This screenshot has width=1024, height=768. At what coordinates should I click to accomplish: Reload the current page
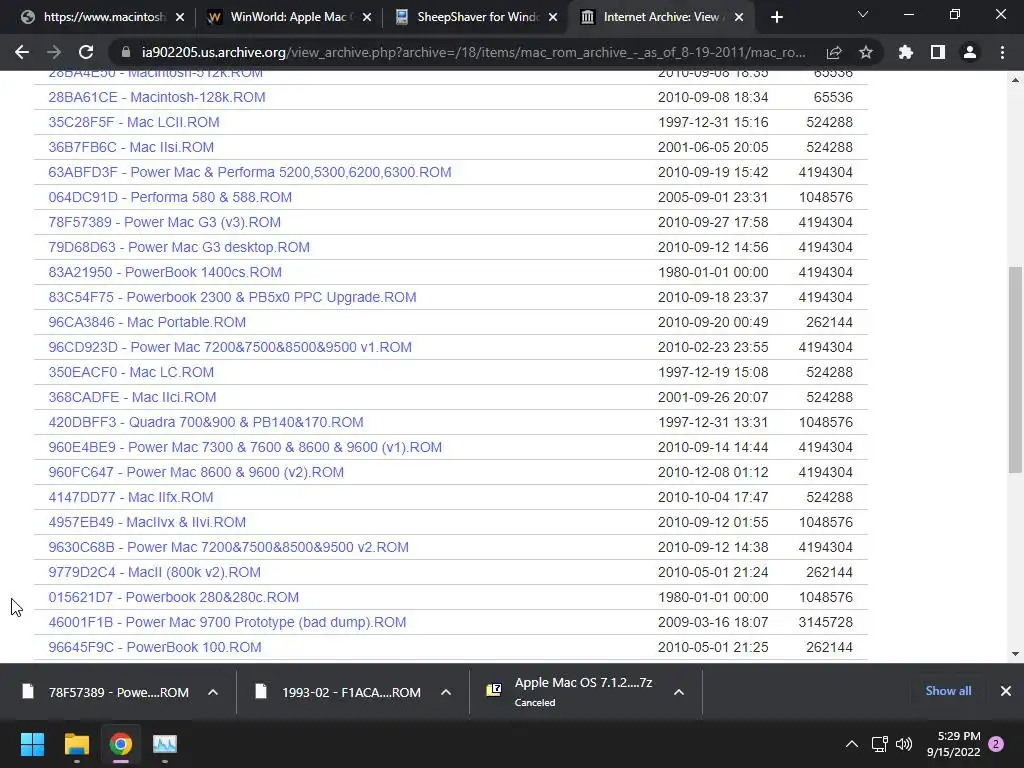(86, 52)
